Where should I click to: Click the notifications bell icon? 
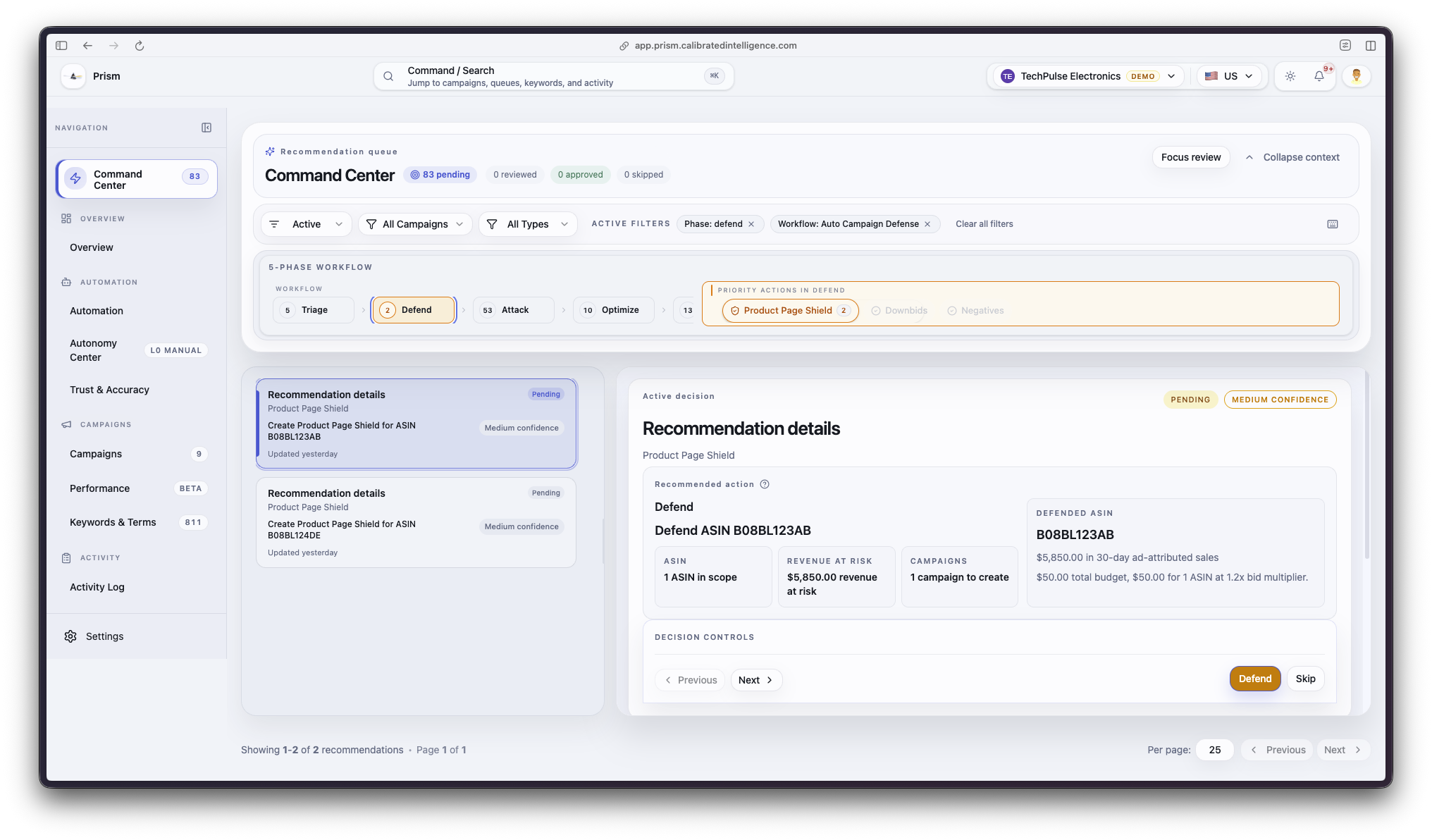1319,76
